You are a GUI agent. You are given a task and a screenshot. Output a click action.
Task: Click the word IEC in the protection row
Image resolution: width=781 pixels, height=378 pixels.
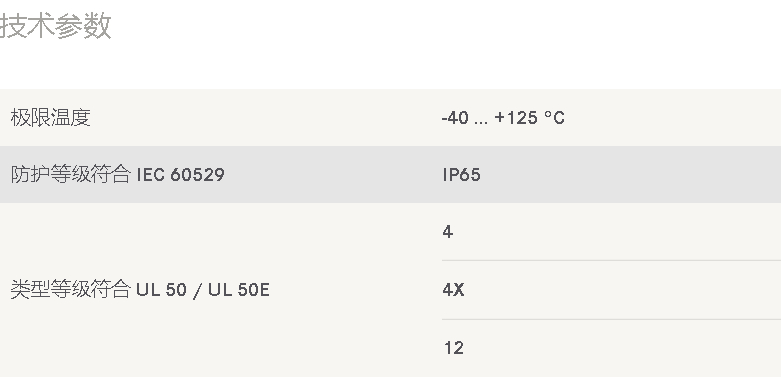(x=150, y=175)
